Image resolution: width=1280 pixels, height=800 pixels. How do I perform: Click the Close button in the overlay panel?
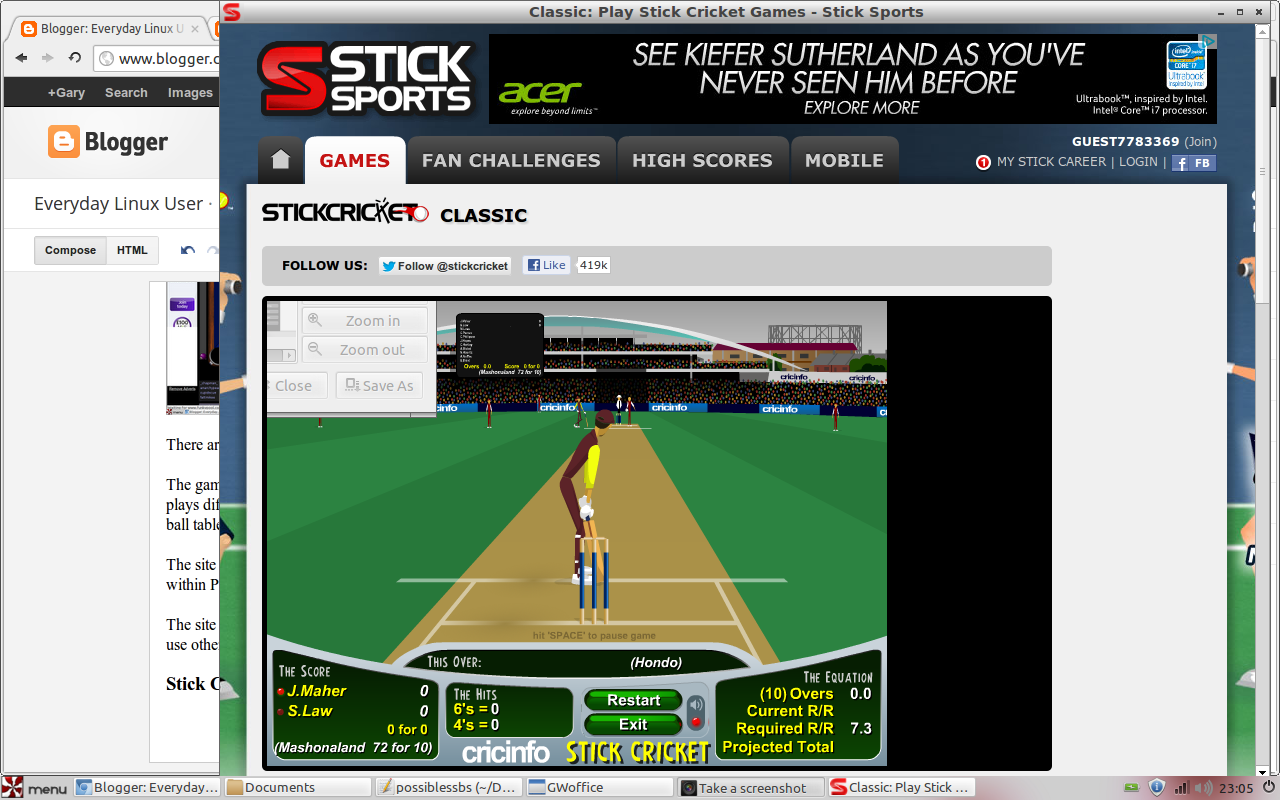coord(297,385)
